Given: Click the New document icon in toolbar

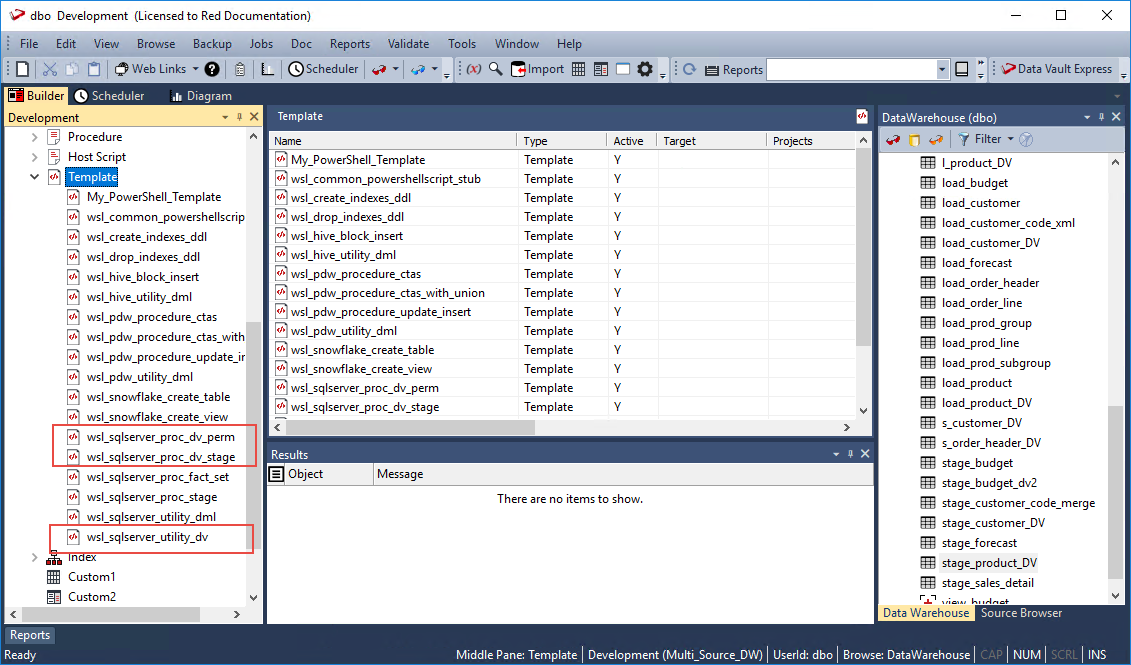Looking at the screenshot, I should click(22, 69).
